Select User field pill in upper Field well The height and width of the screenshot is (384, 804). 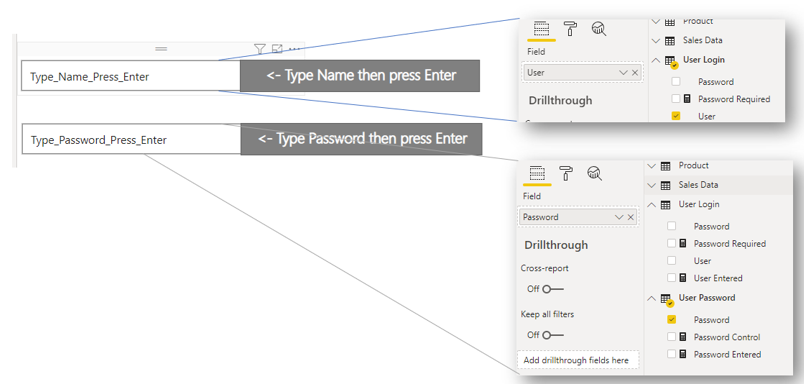click(583, 73)
